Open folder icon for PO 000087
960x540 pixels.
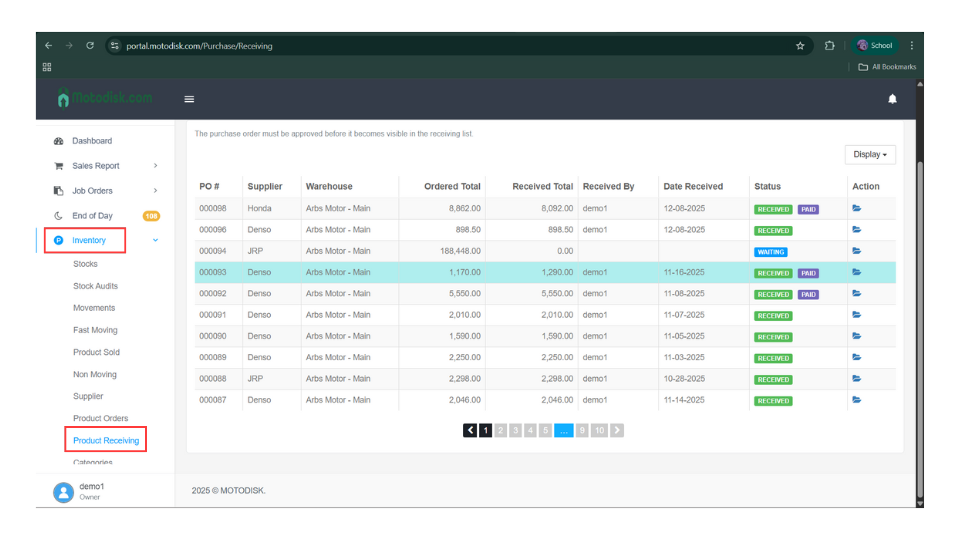click(856, 400)
